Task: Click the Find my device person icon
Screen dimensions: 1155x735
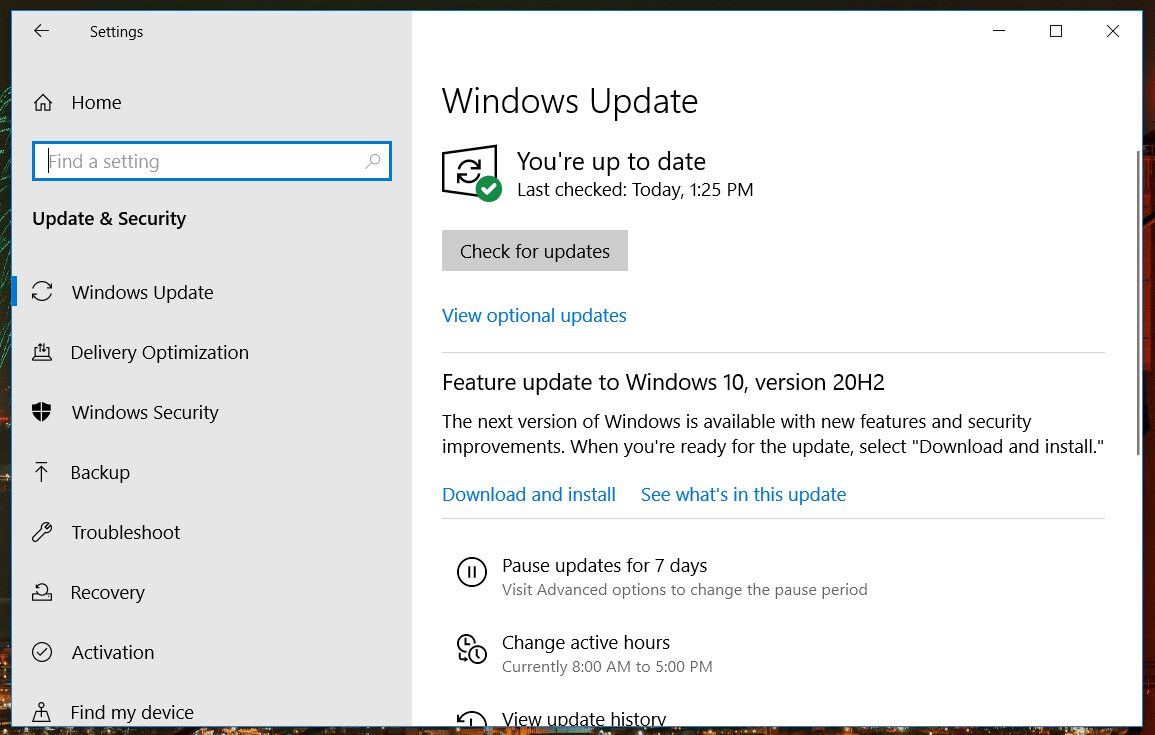Action: (42, 712)
